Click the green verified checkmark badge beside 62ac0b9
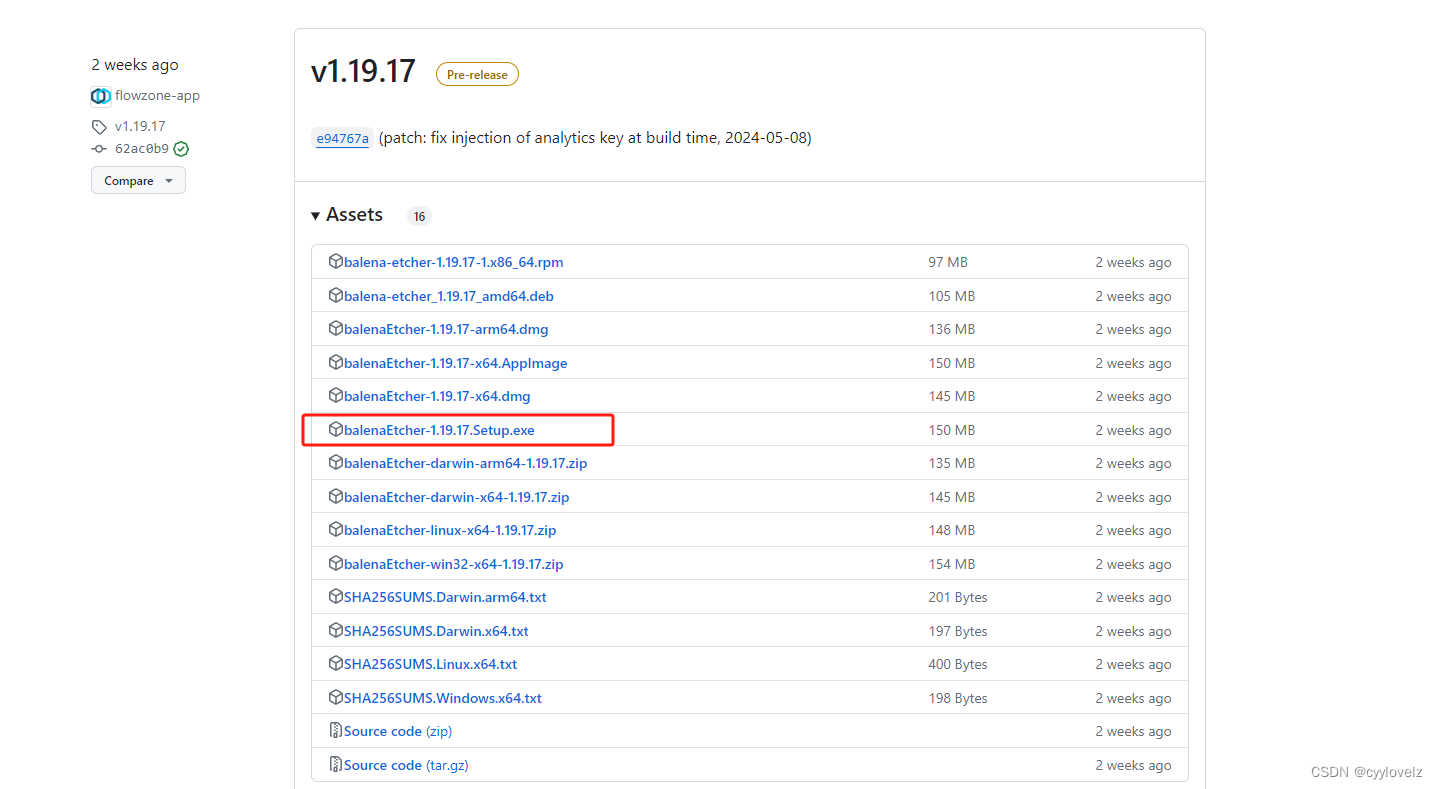This screenshot has height=789, width=1438. (181, 148)
